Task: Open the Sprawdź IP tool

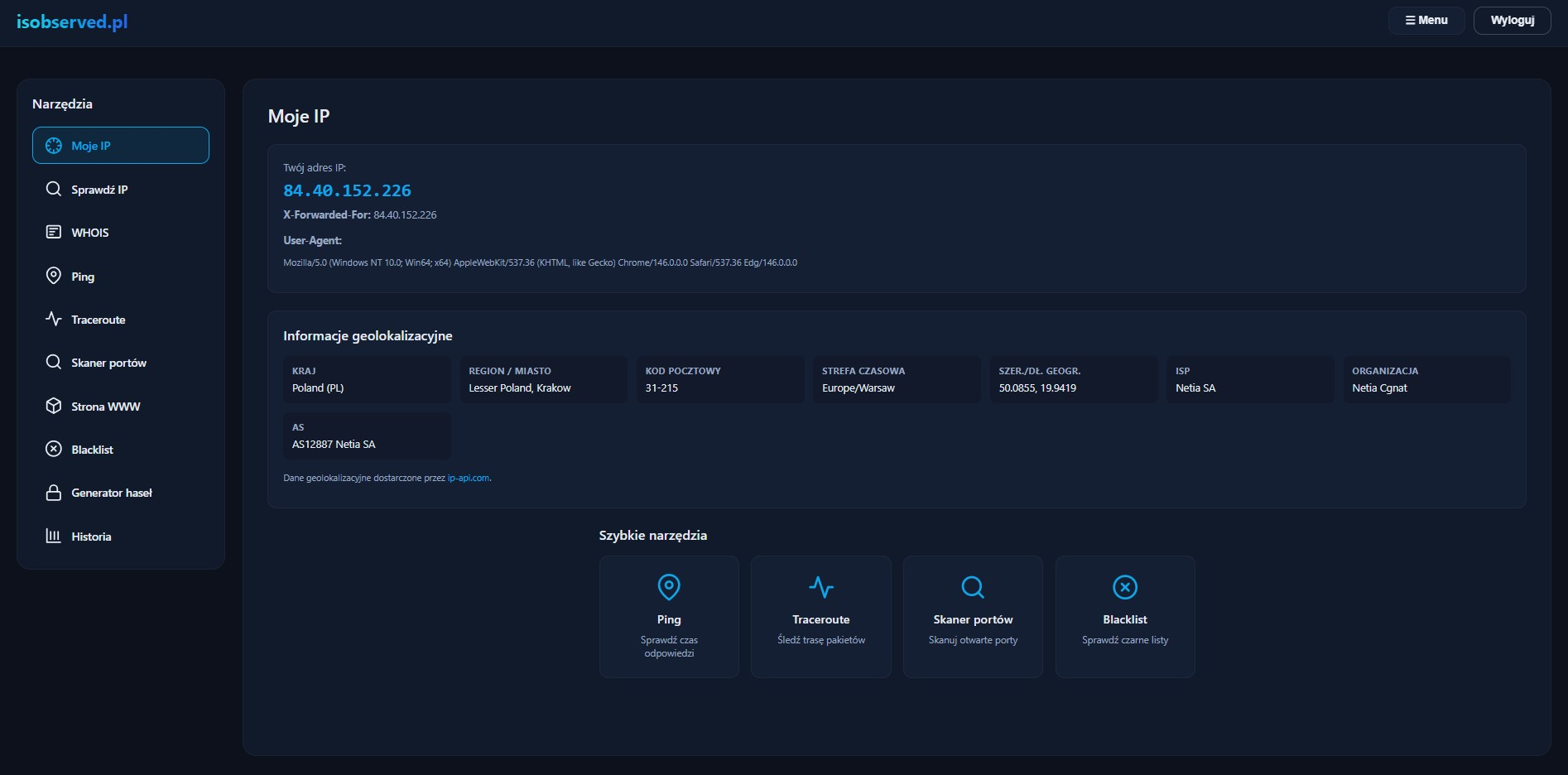Action: (x=121, y=189)
